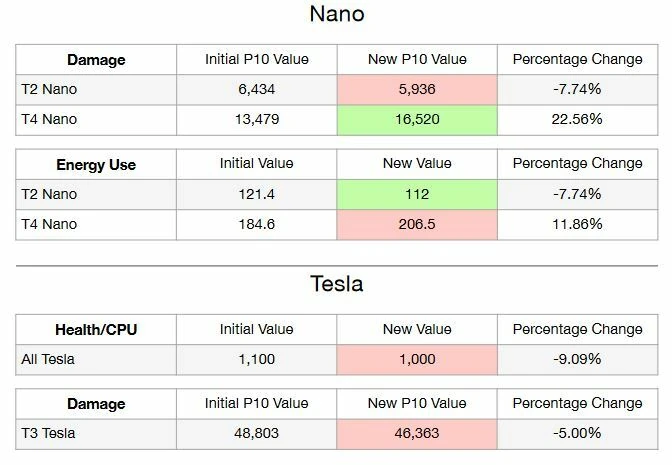Select the green 16,520 cell
The image size is (672, 465).
417,120
